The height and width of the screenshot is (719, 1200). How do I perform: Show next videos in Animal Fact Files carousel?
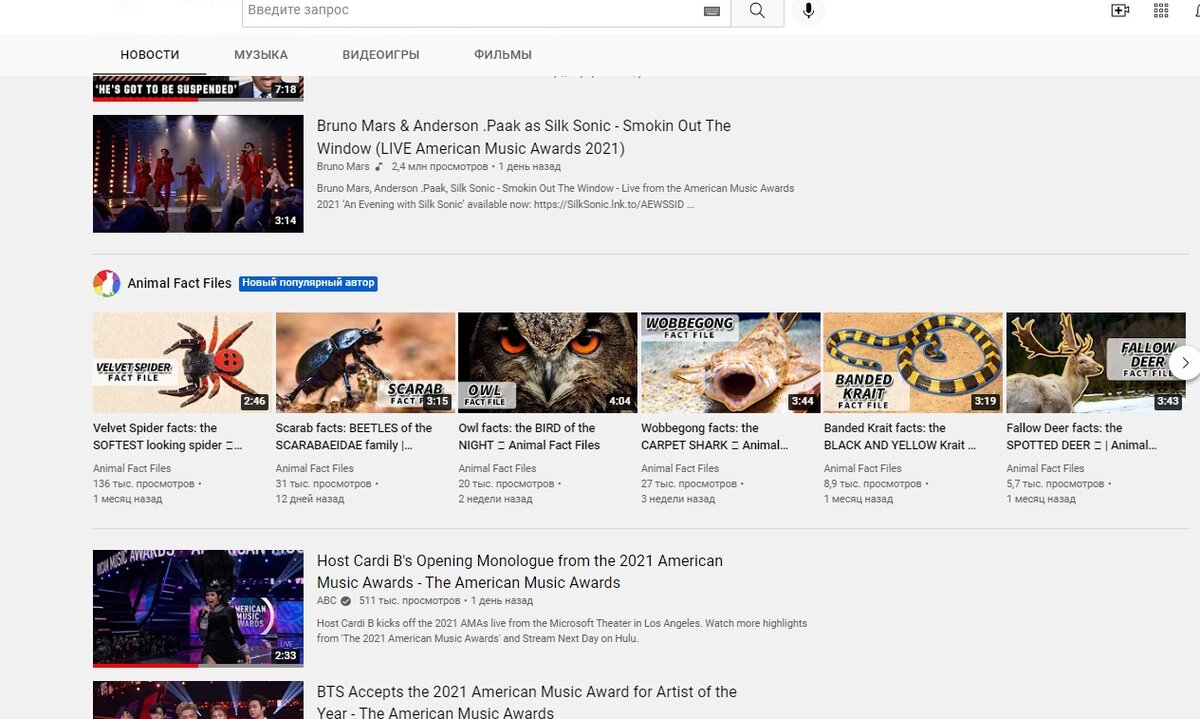pyautogui.click(x=1185, y=363)
